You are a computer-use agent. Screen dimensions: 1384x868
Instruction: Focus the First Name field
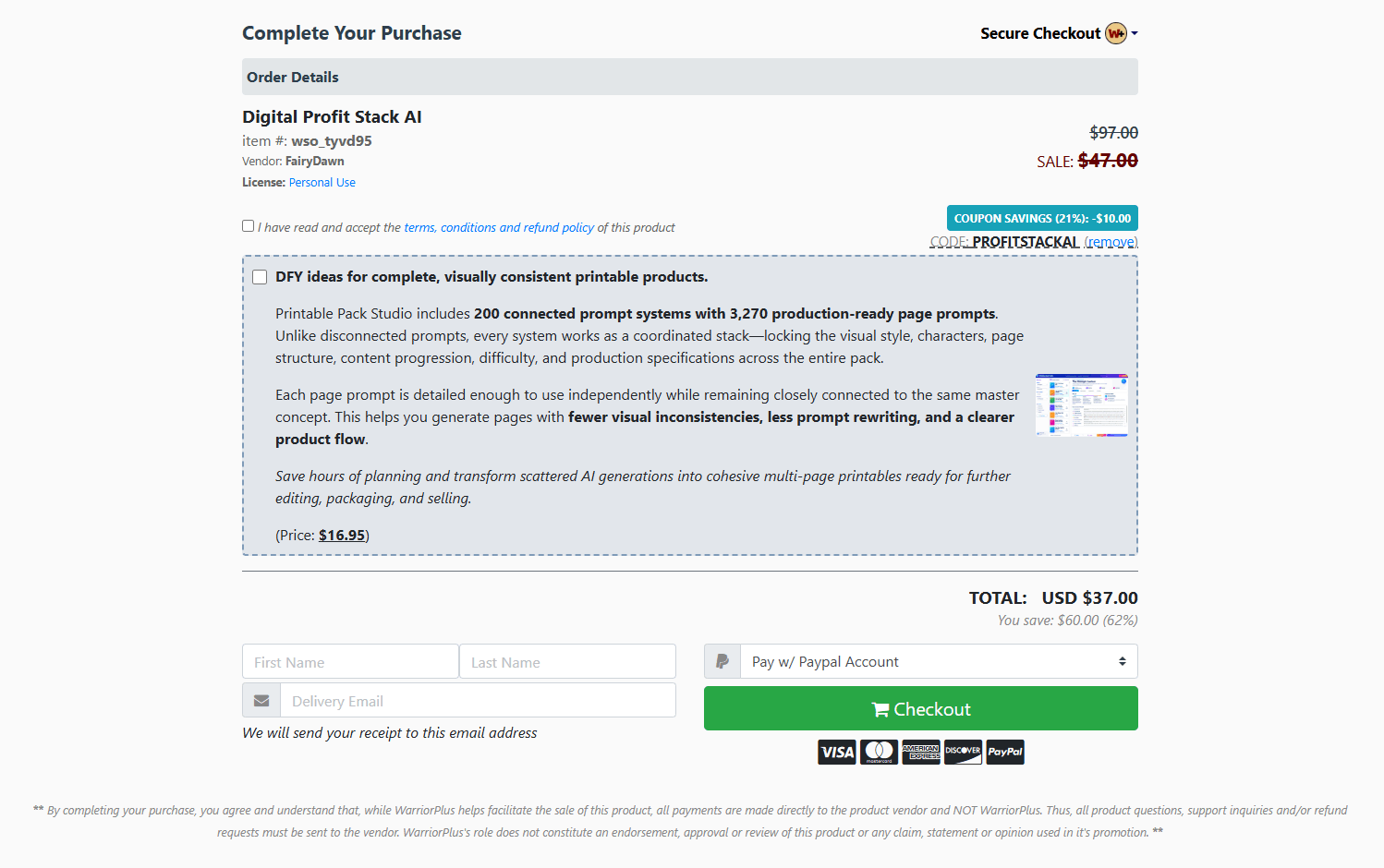click(350, 662)
